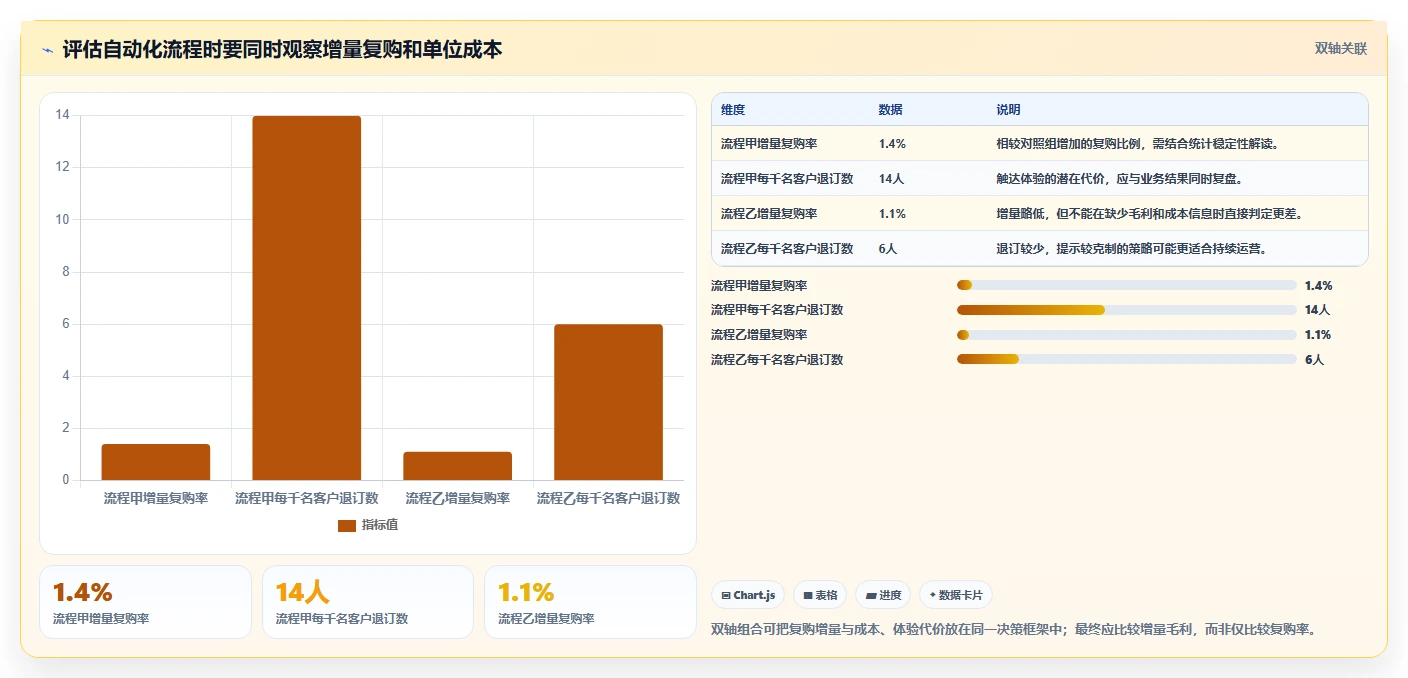The height and width of the screenshot is (678, 1408).
Task: Click the lightning icon beside the title
Action: [48, 50]
